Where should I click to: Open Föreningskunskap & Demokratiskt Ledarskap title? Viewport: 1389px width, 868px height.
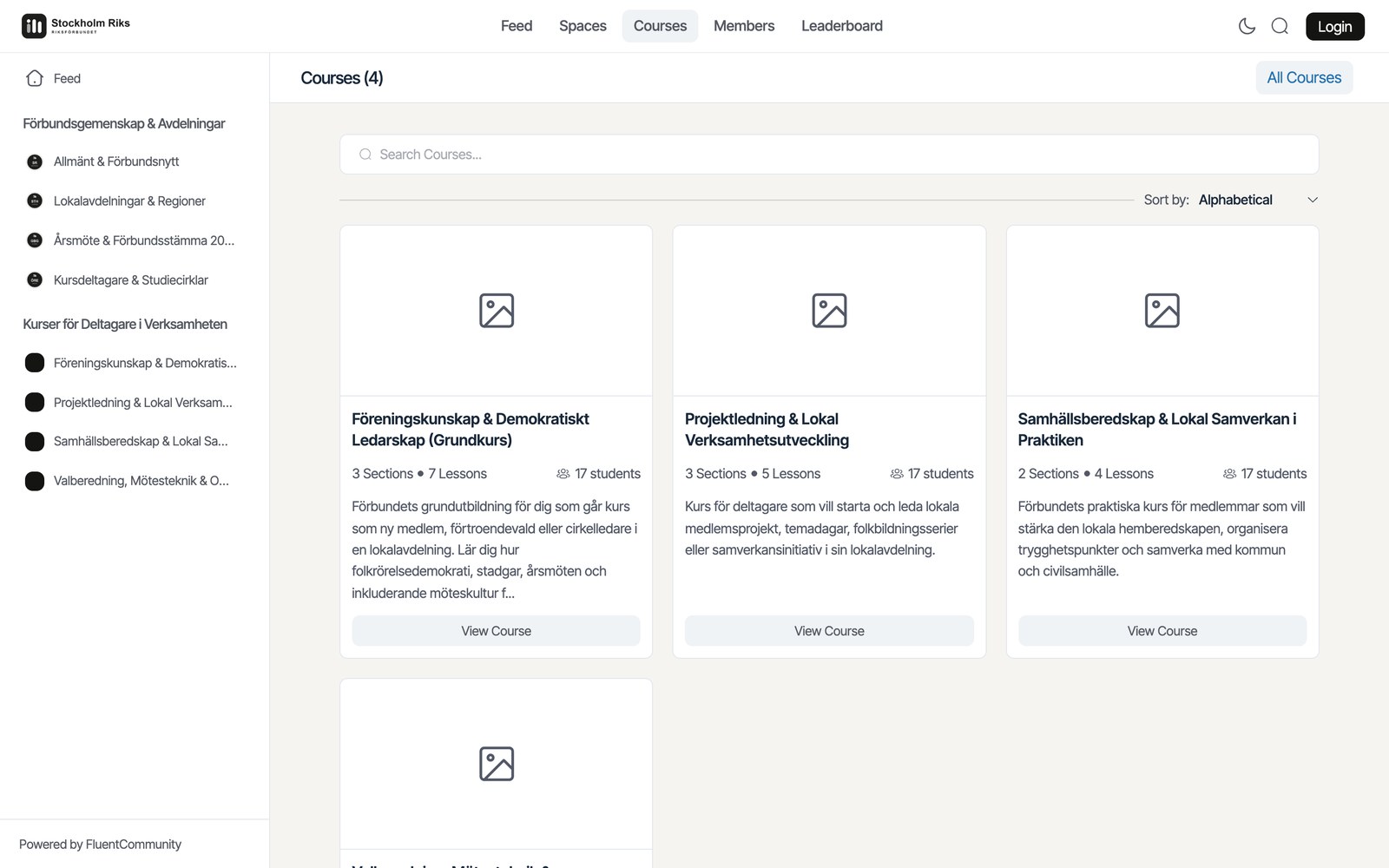(470, 430)
